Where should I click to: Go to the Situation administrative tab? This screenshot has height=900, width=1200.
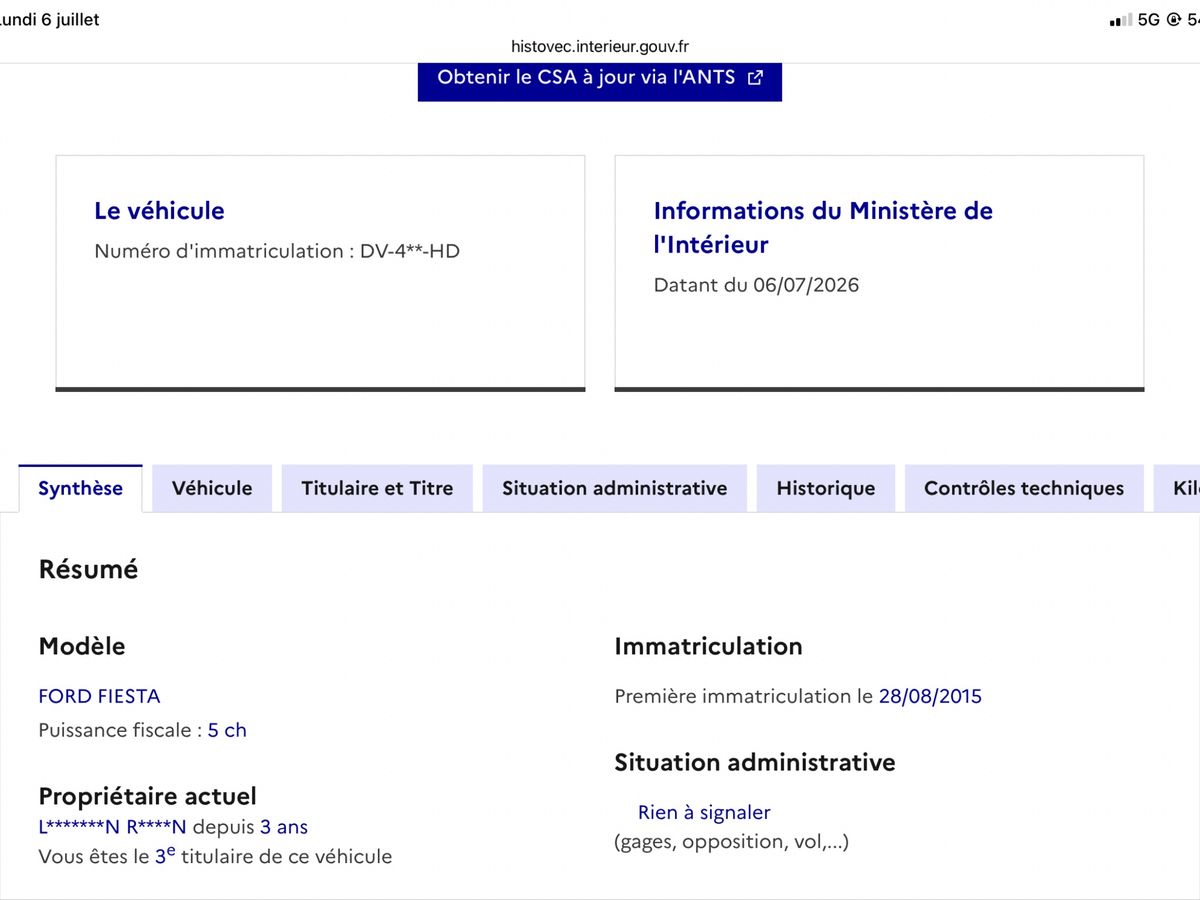614,488
